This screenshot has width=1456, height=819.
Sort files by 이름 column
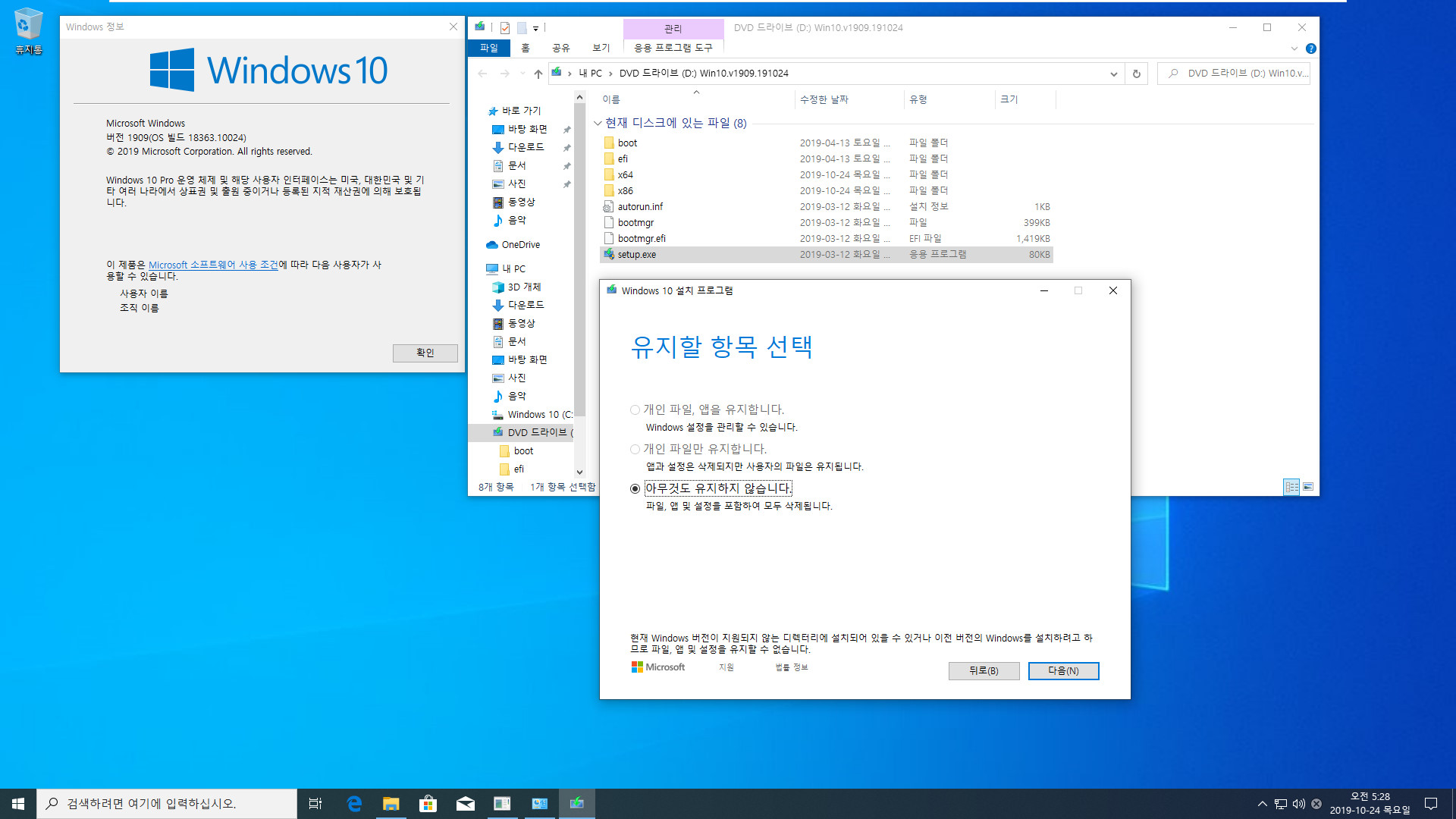point(695,99)
